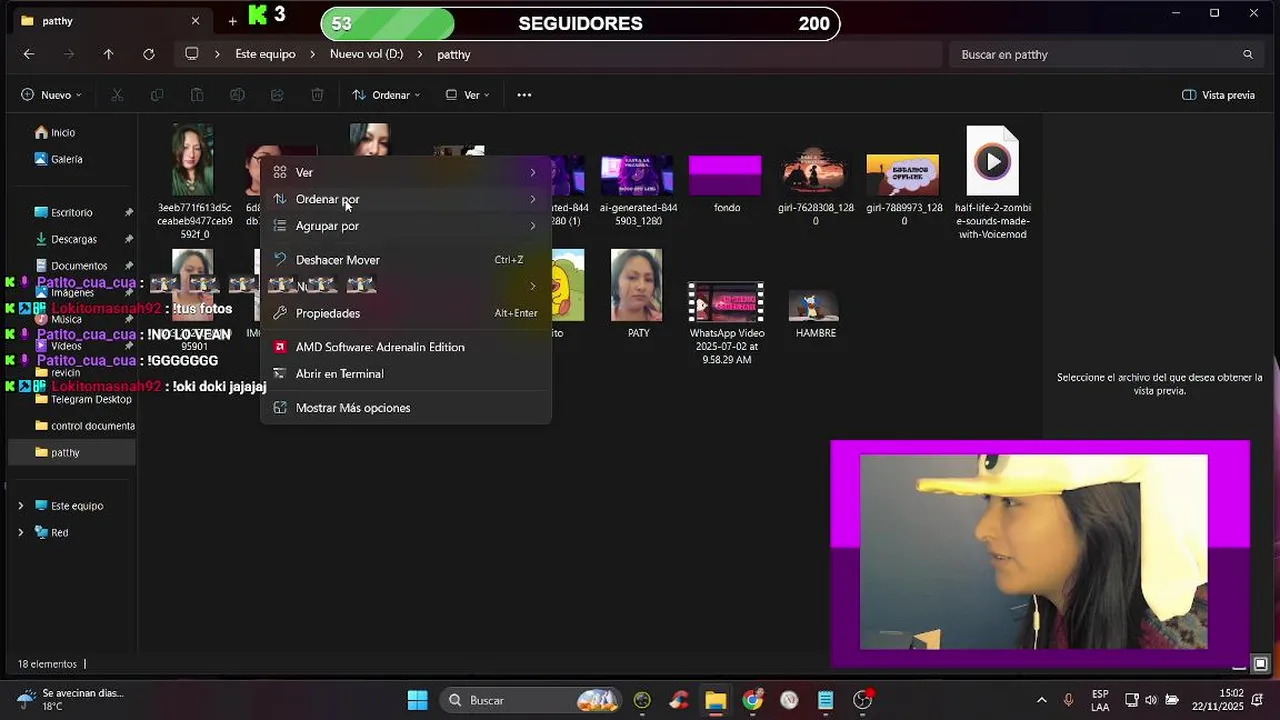Open Inicio in the sidebar
This screenshot has height=720, width=1280.
62,132
